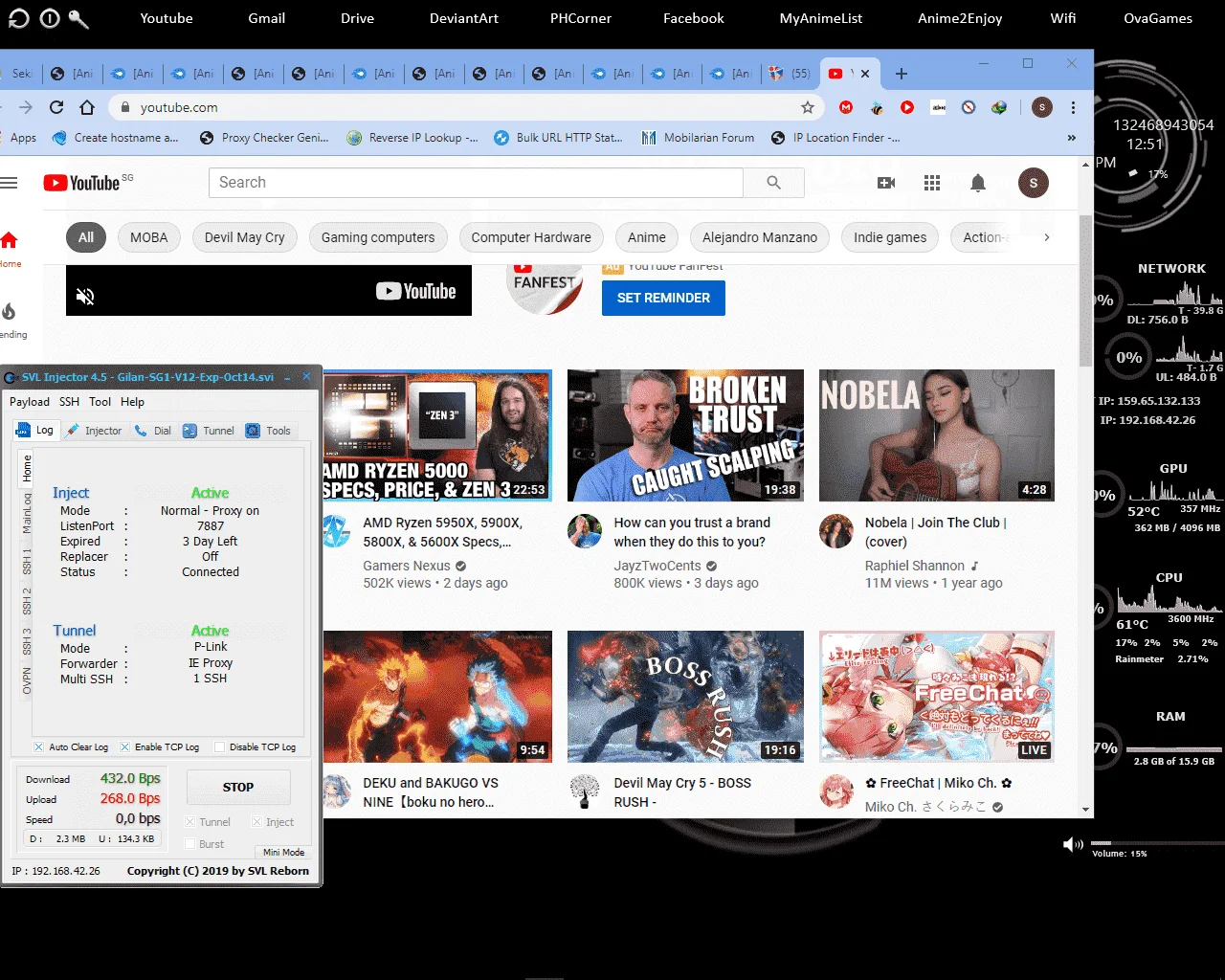Open the MainLog vertical tab
The height and width of the screenshot is (980, 1225).
pos(27,513)
